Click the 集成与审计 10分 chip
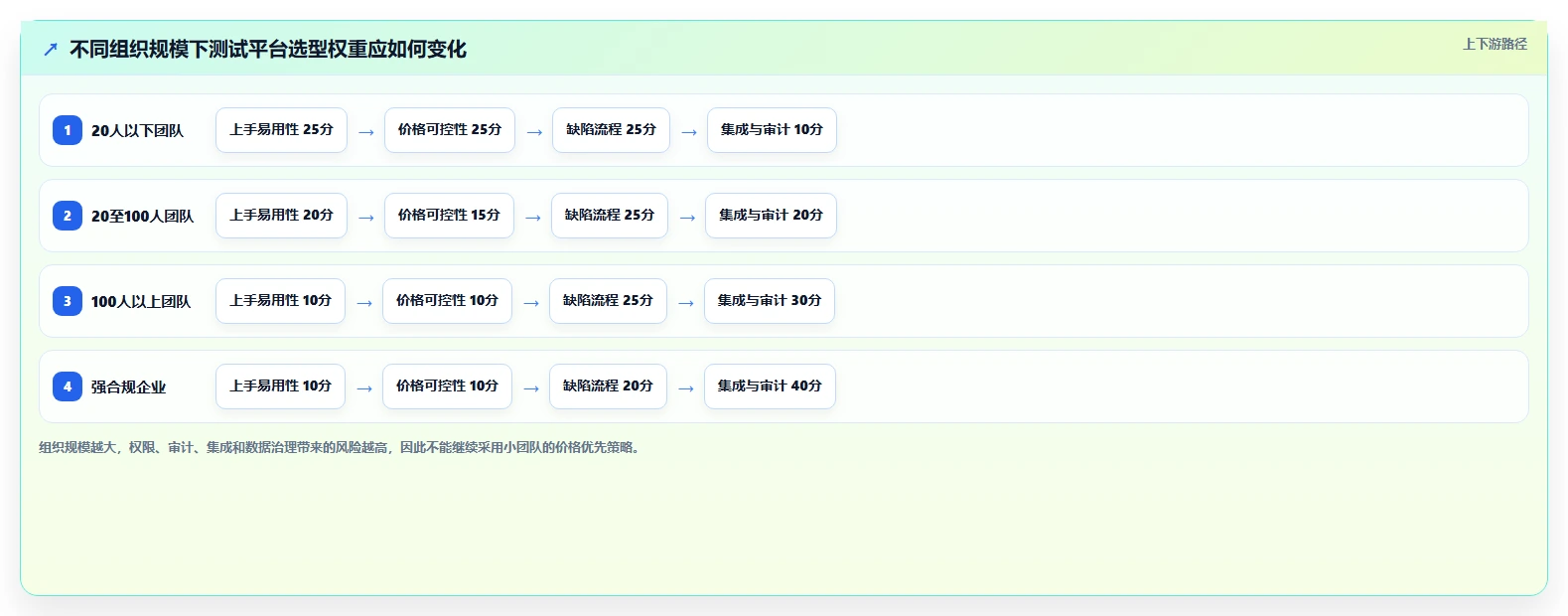Viewport: 1568px width, 616px height. [x=772, y=130]
